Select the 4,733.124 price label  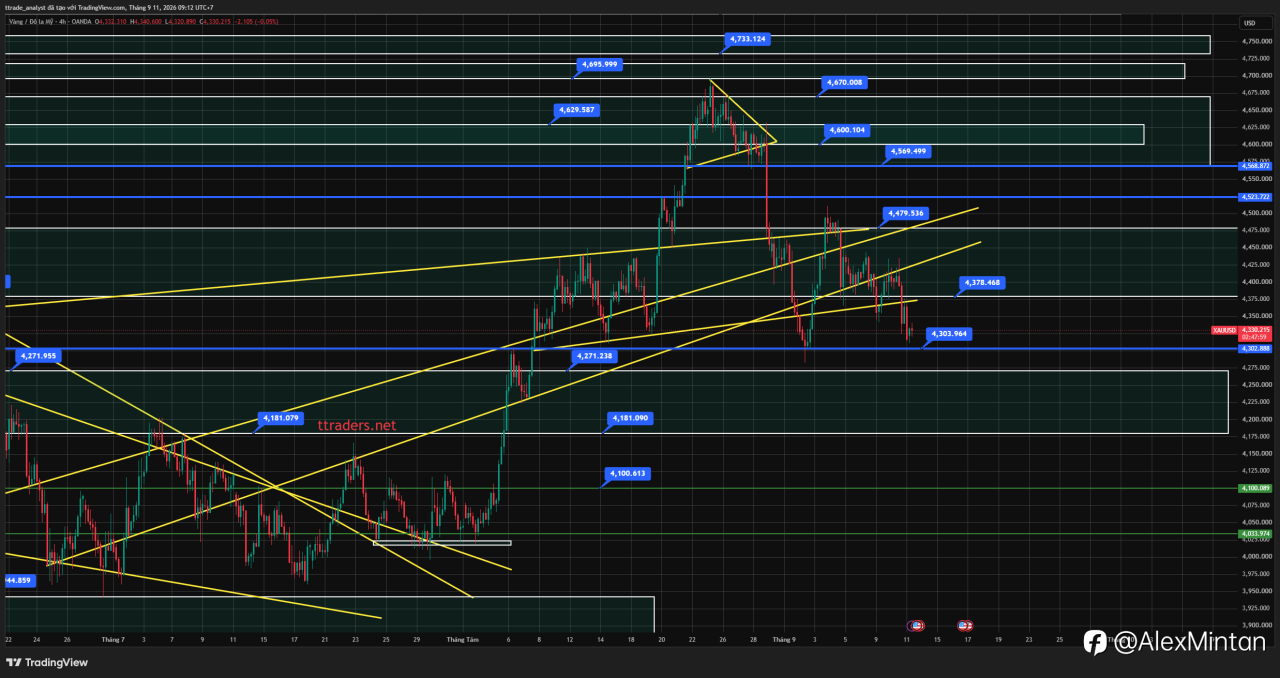point(747,39)
